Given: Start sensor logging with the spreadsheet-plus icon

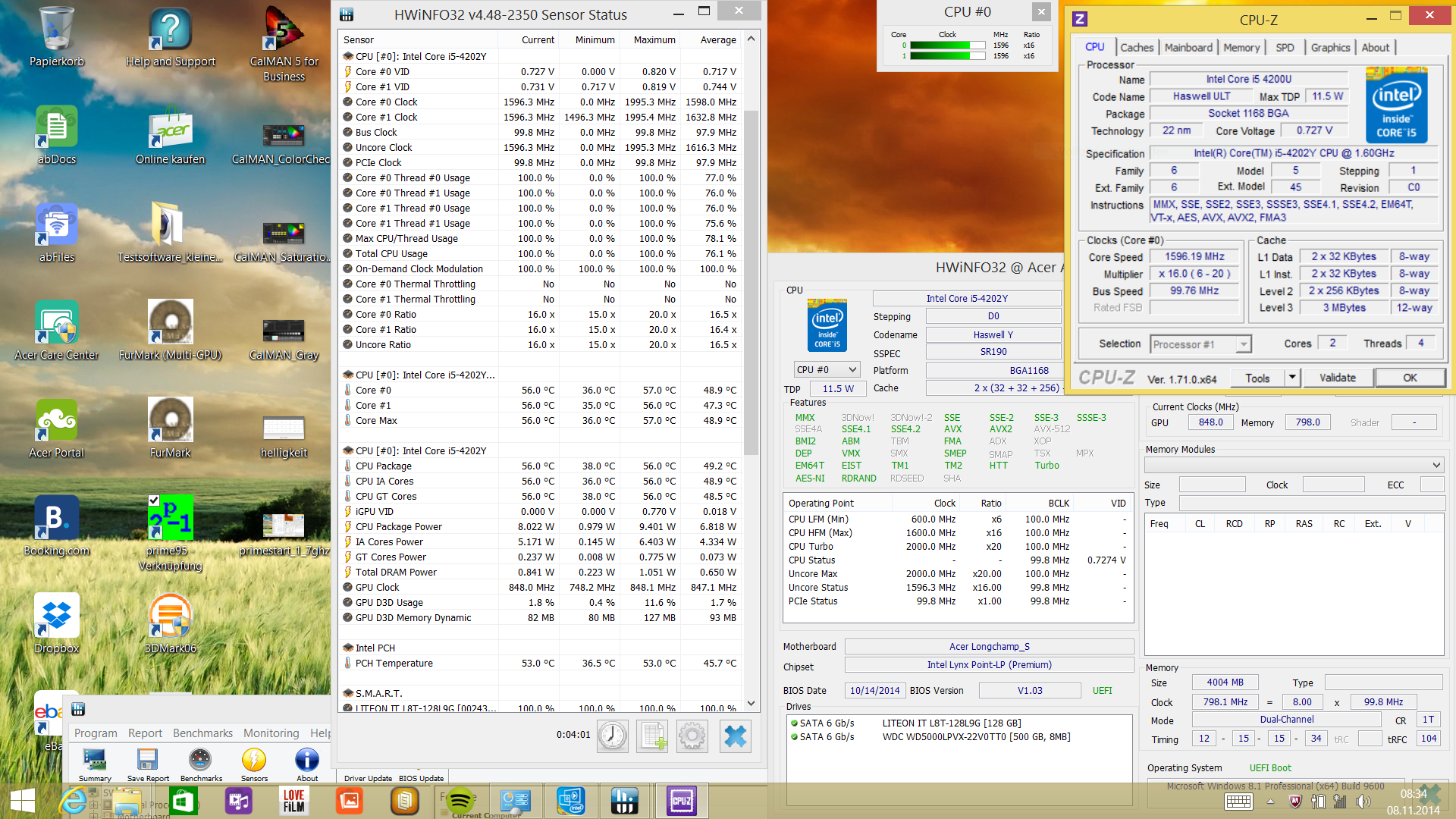Looking at the screenshot, I should tap(652, 736).
